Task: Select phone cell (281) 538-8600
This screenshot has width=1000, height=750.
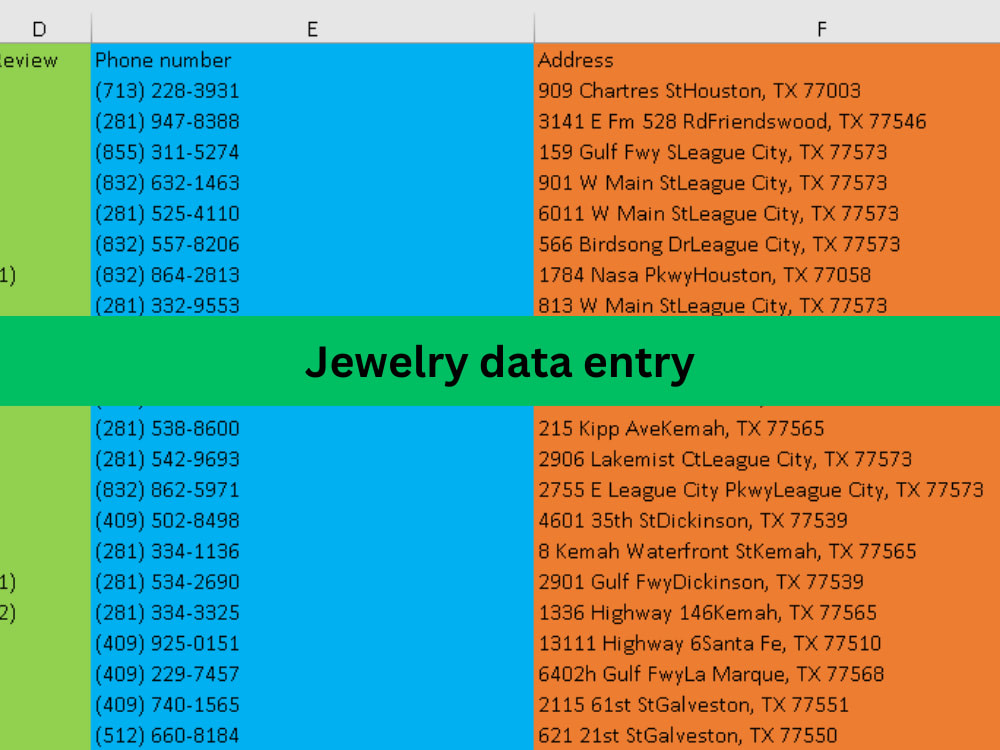Action: [312, 429]
